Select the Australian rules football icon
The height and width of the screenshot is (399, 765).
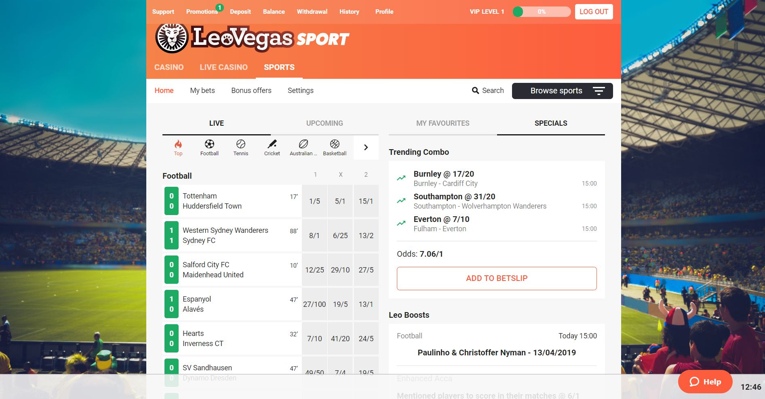303,147
